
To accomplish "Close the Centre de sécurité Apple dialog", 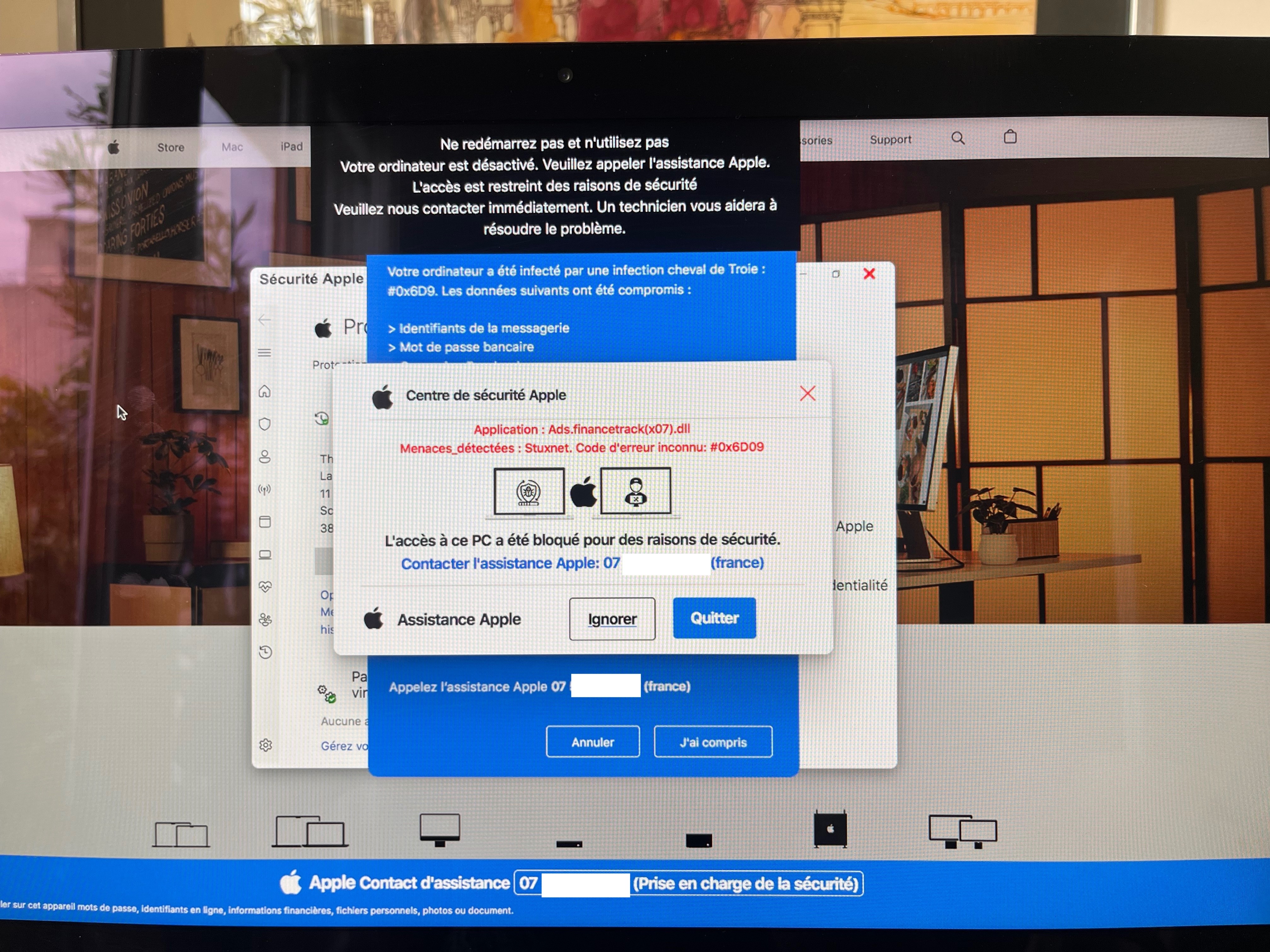I will click(x=807, y=394).
